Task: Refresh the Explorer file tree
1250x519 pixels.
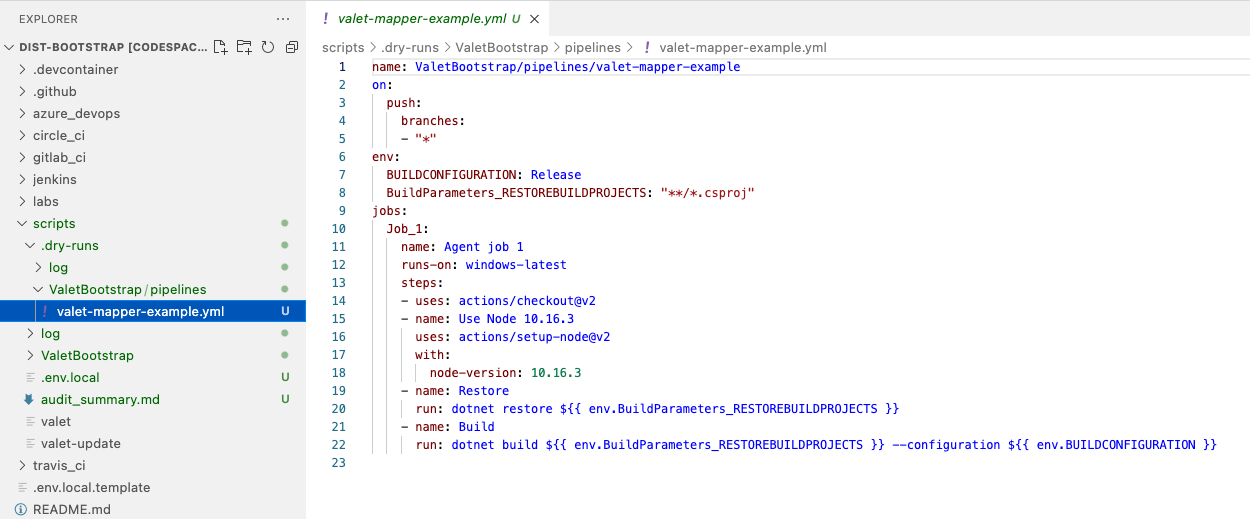Action: pos(268,47)
